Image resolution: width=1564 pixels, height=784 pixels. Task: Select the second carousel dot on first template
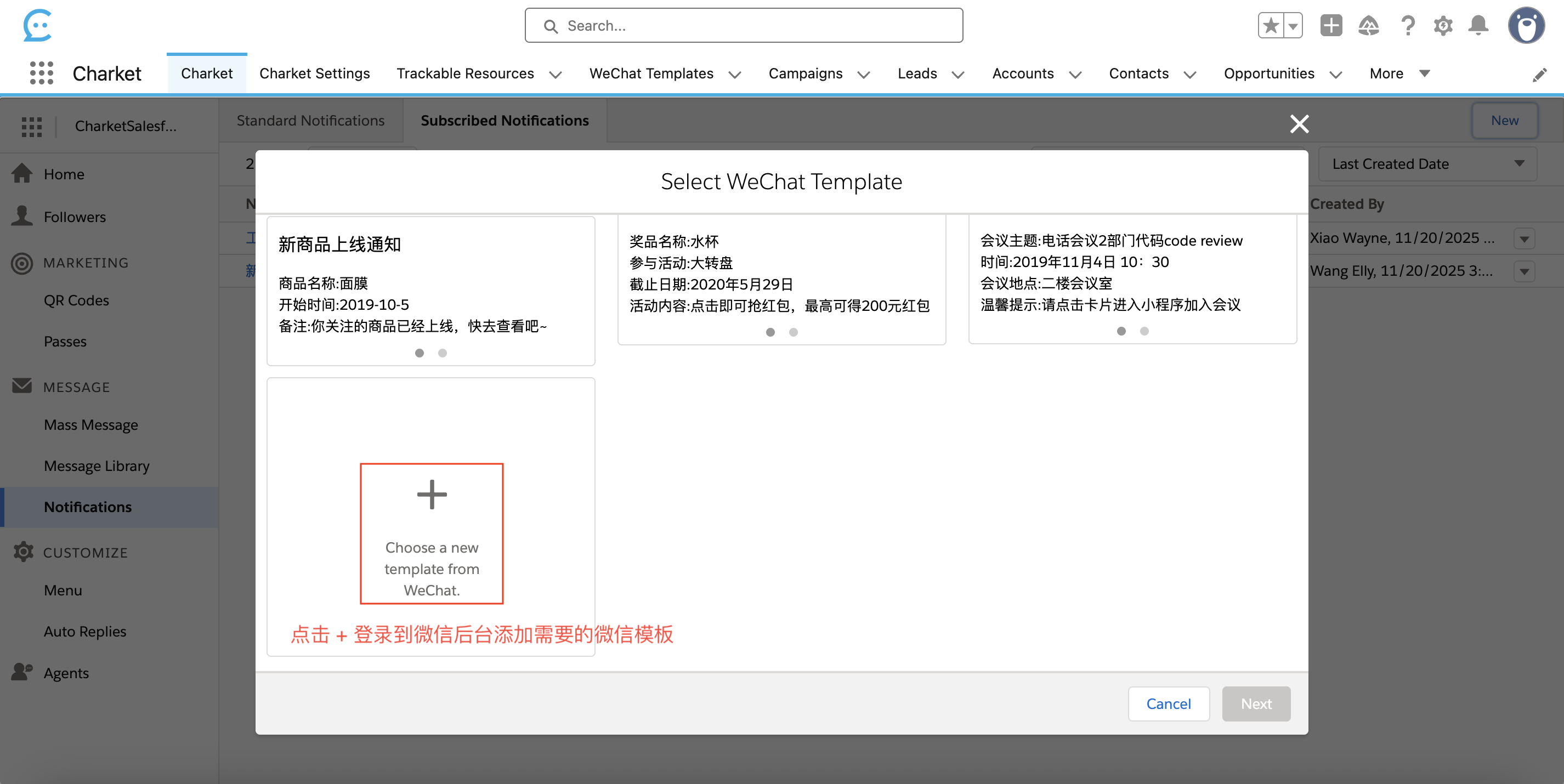(x=443, y=353)
